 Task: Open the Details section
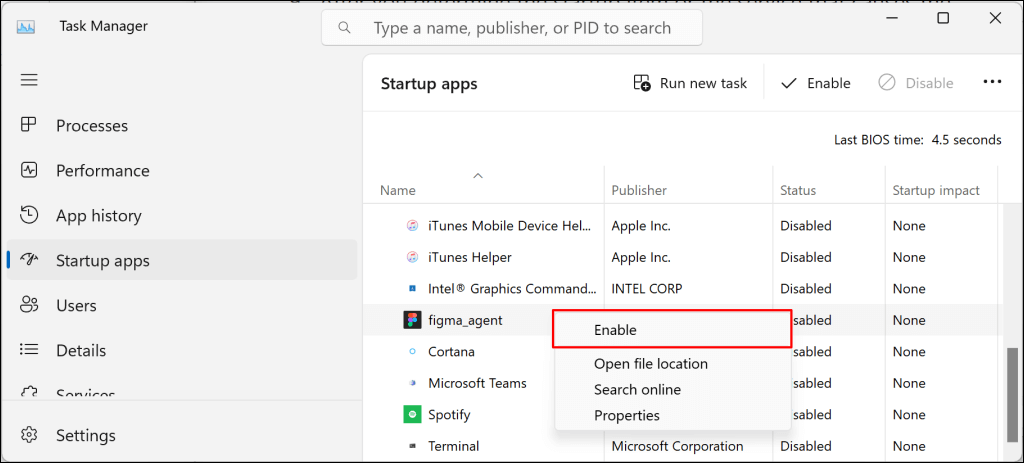click(x=81, y=351)
